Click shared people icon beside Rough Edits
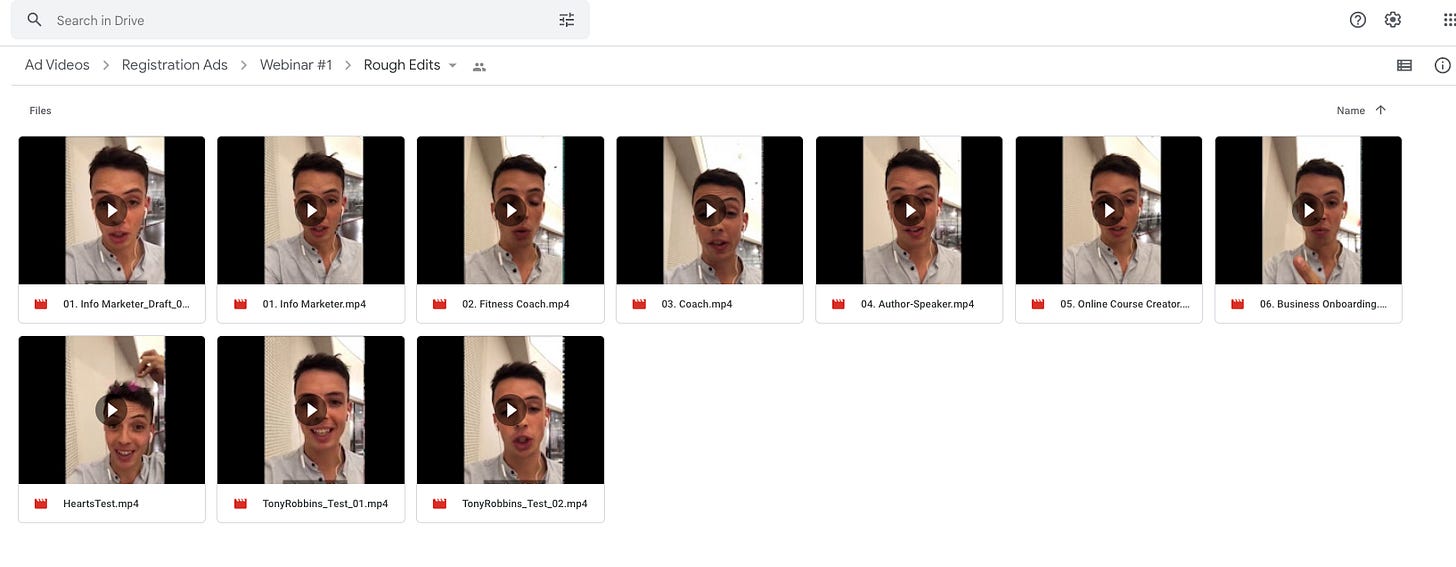Image resolution: width=1456 pixels, height=567 pixels. 479,66
